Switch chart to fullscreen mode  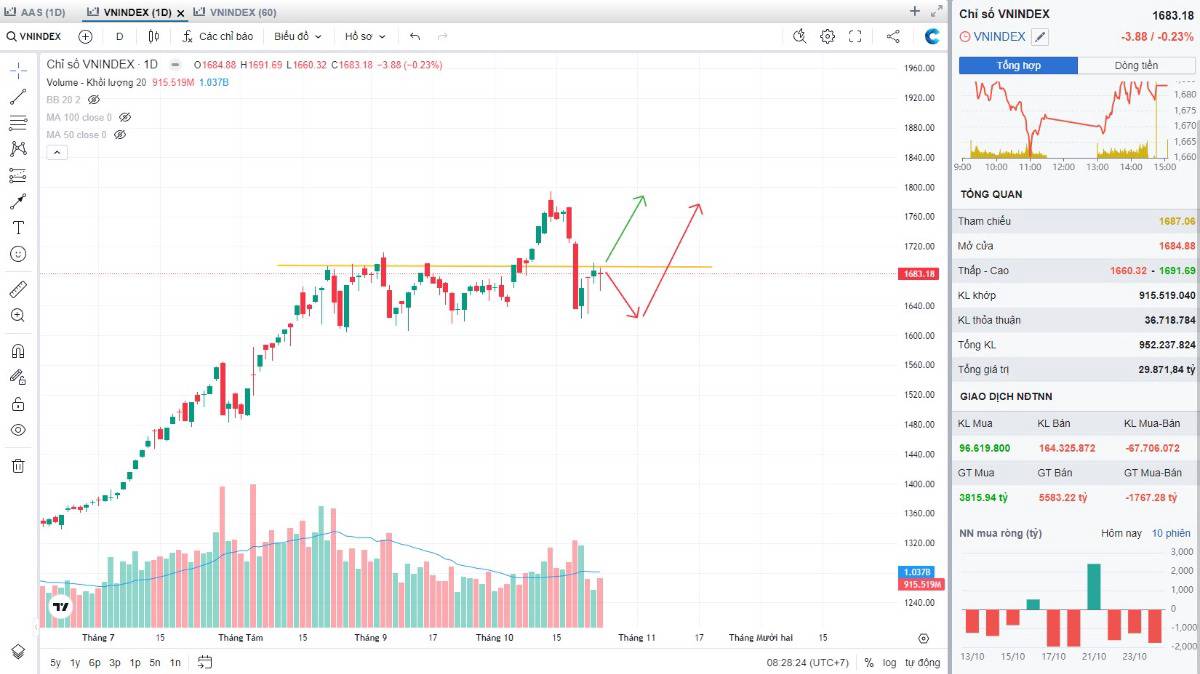tap(855, 36)
